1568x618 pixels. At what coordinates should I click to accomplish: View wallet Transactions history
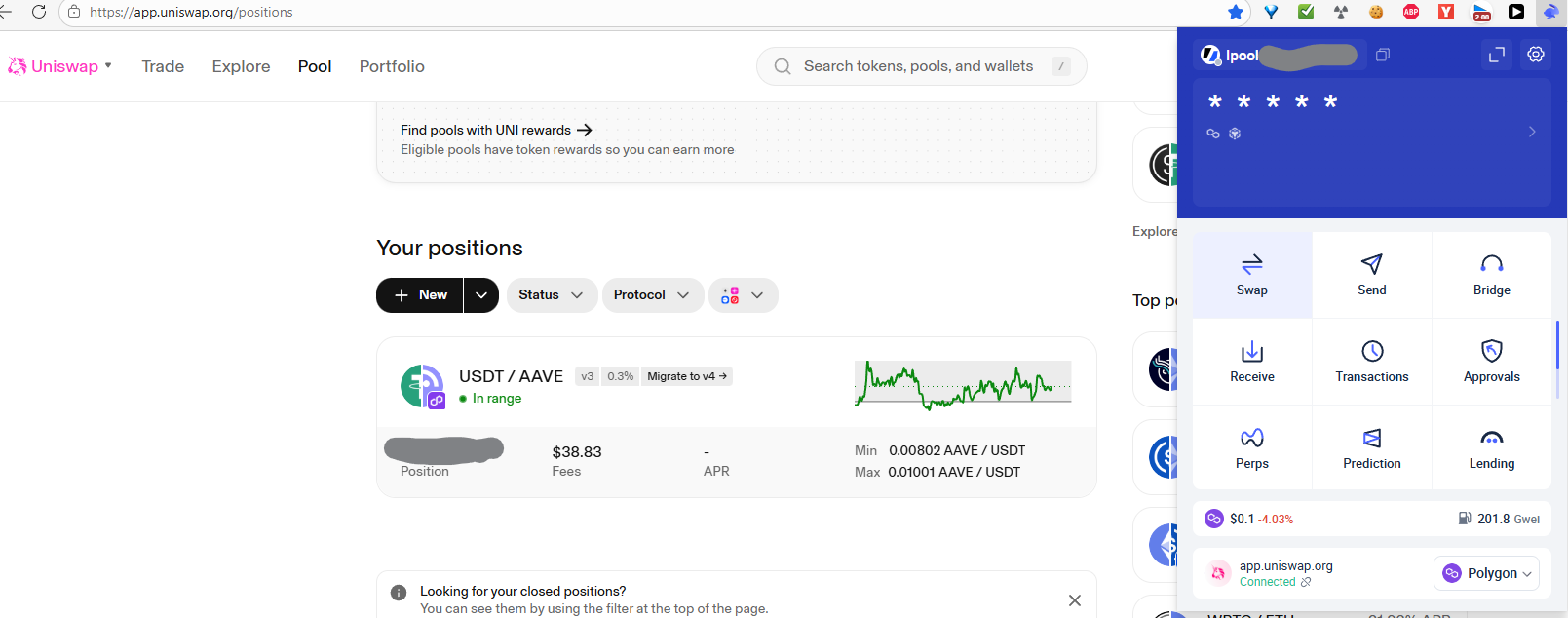(x=1371, y=361)
